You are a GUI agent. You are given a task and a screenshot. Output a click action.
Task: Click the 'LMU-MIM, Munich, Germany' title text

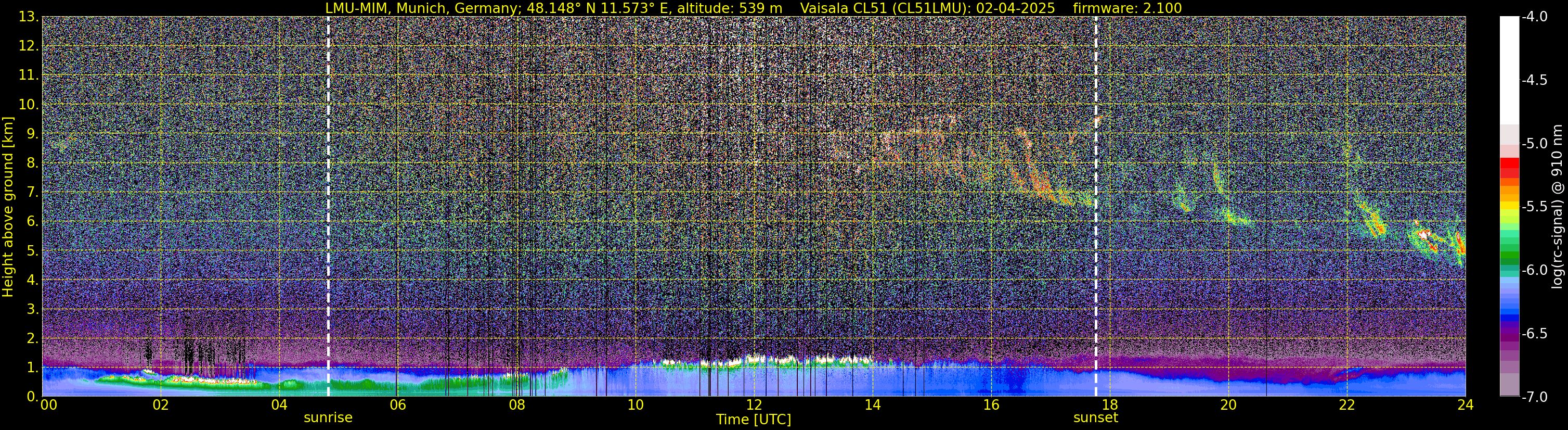(x=423, y=8)
